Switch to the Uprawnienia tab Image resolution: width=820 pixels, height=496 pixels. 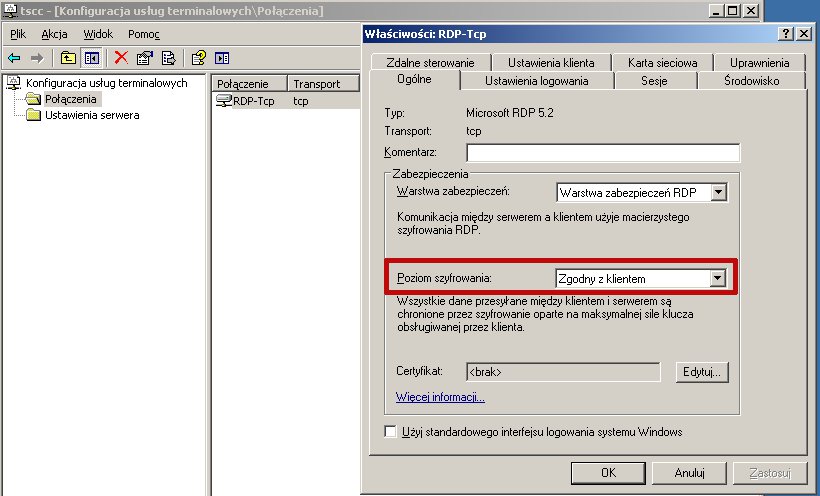coord(759,63)
